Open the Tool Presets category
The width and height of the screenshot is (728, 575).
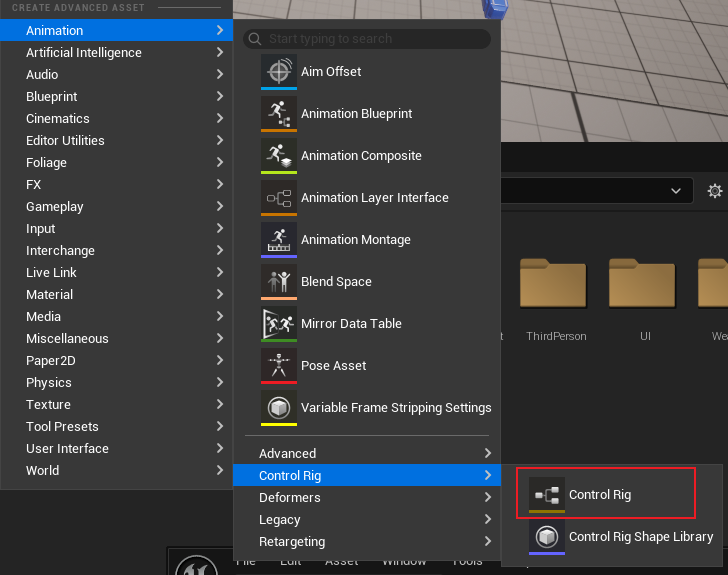tap(116, 426)
